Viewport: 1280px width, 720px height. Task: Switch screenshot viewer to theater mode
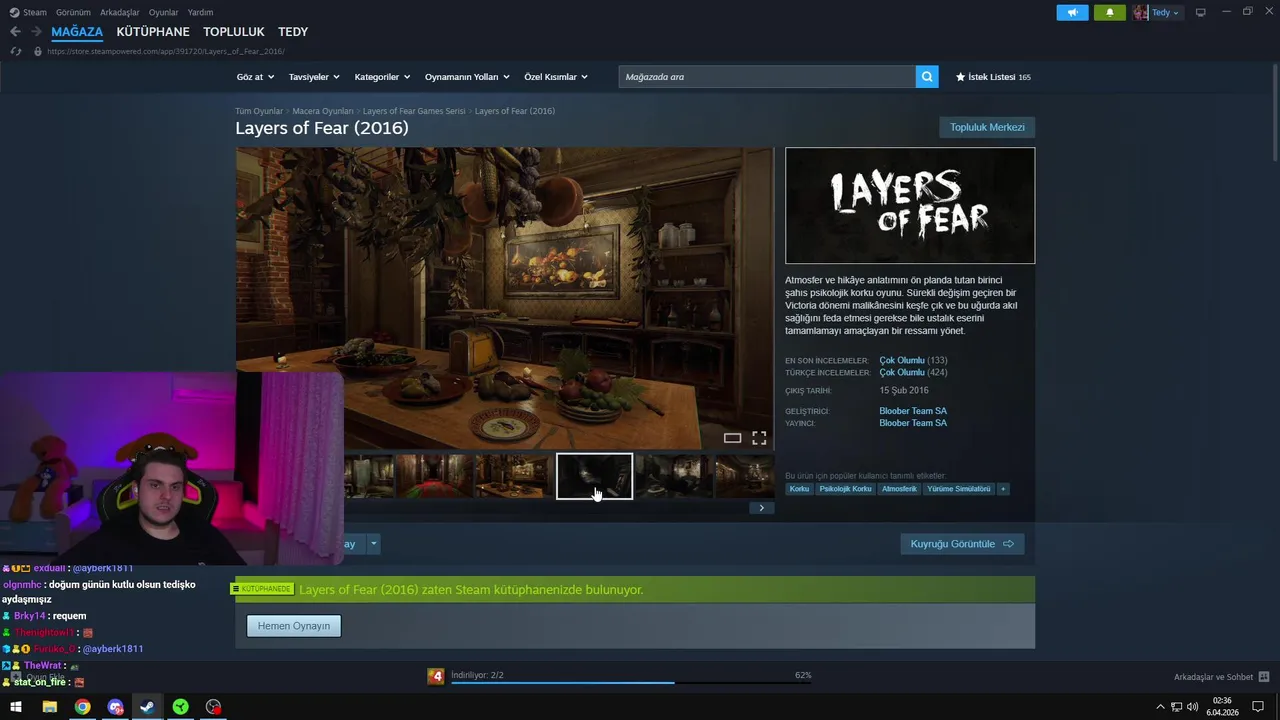point(732,438)
